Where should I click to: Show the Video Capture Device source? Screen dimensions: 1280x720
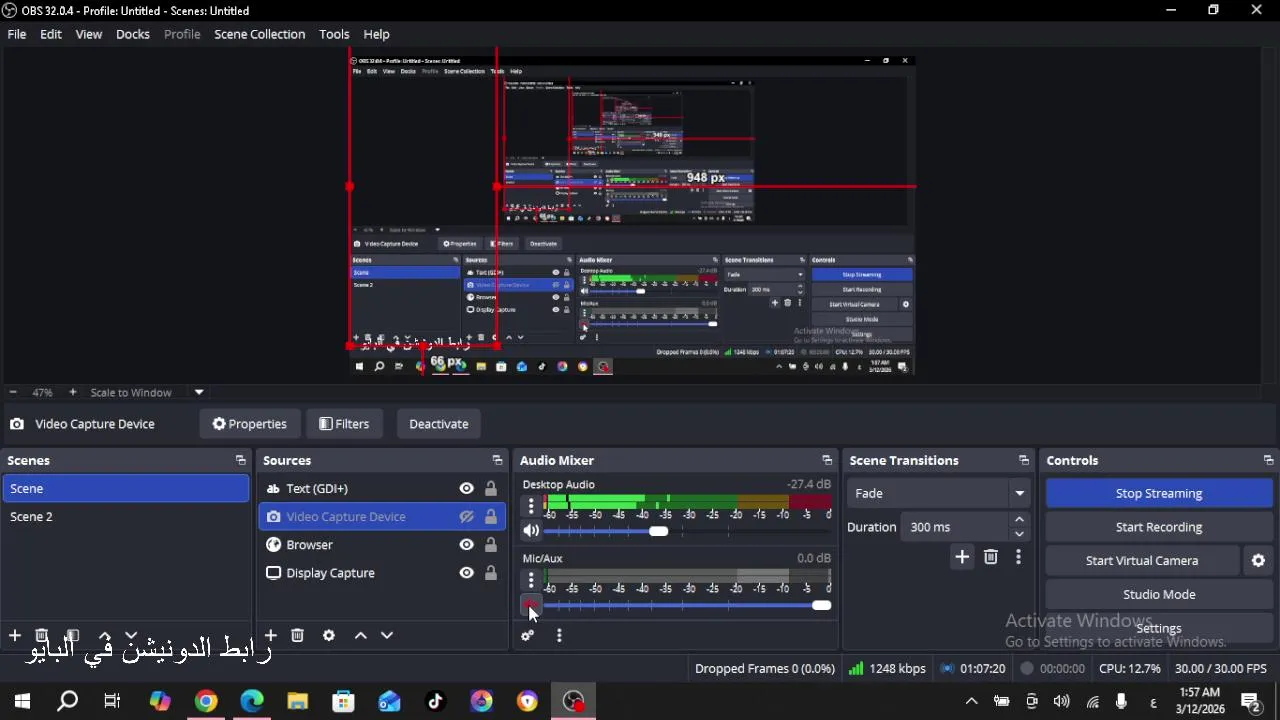coord(466,517)
